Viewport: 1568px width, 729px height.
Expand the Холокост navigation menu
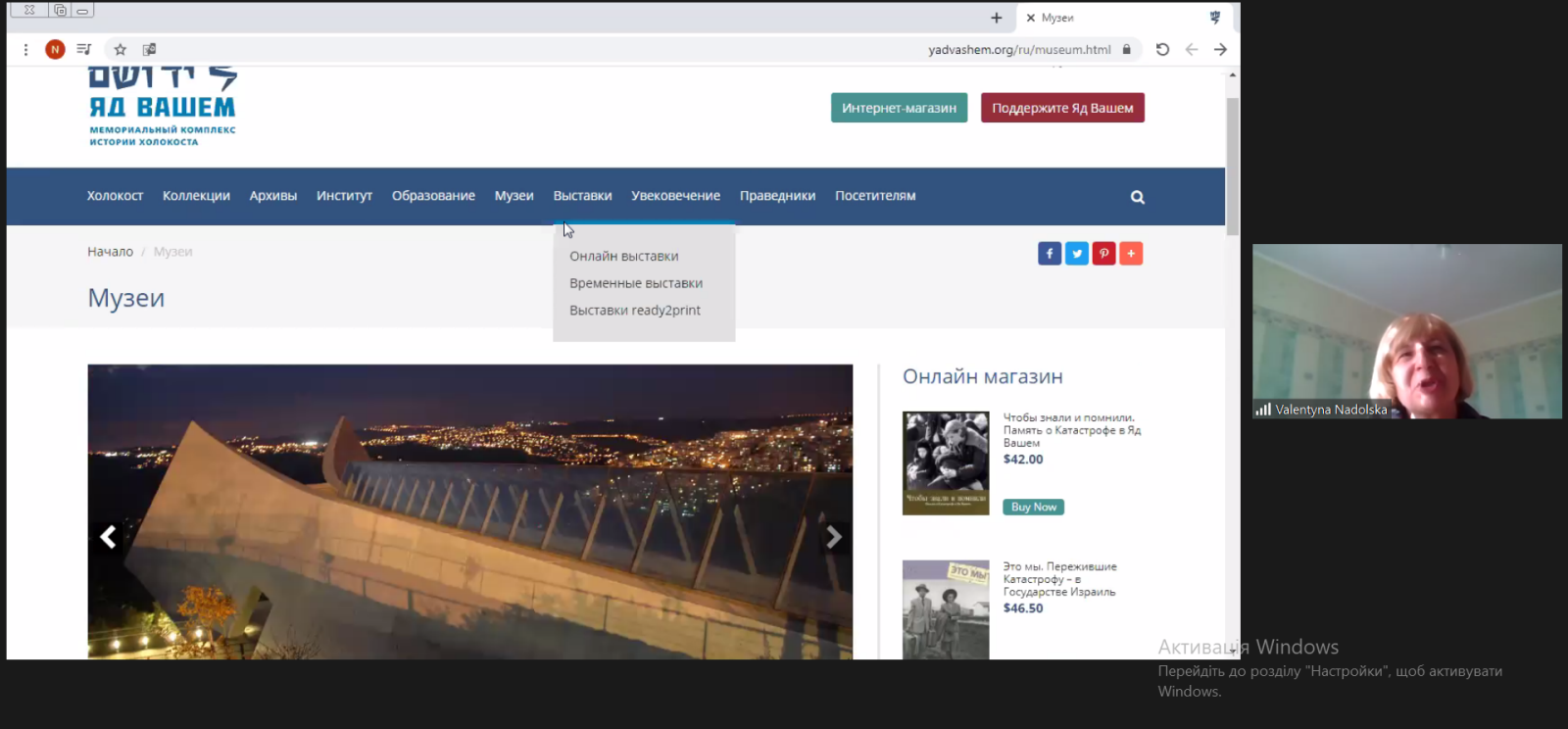point(115,196)
